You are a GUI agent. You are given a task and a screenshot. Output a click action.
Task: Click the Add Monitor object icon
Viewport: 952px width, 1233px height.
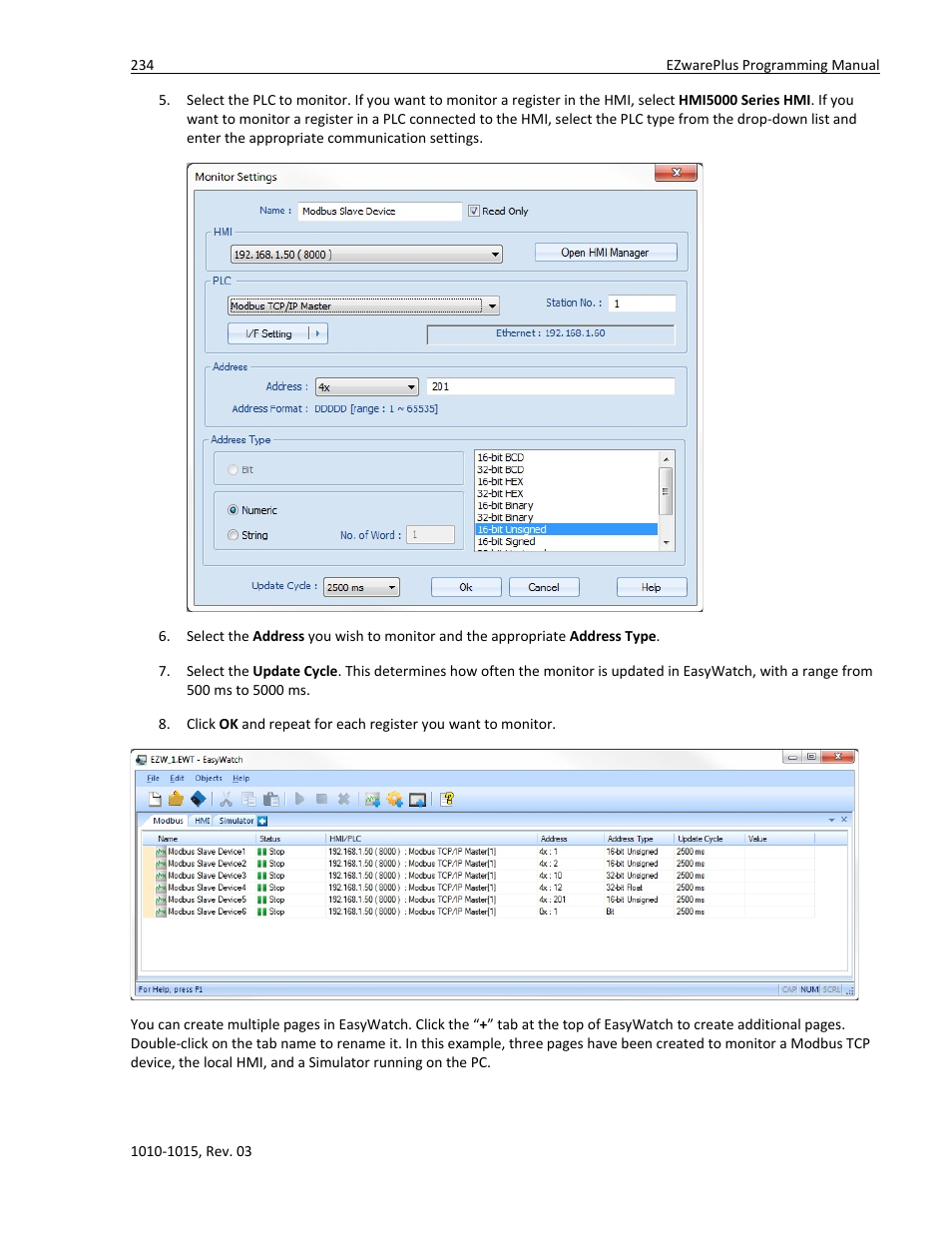372,799
